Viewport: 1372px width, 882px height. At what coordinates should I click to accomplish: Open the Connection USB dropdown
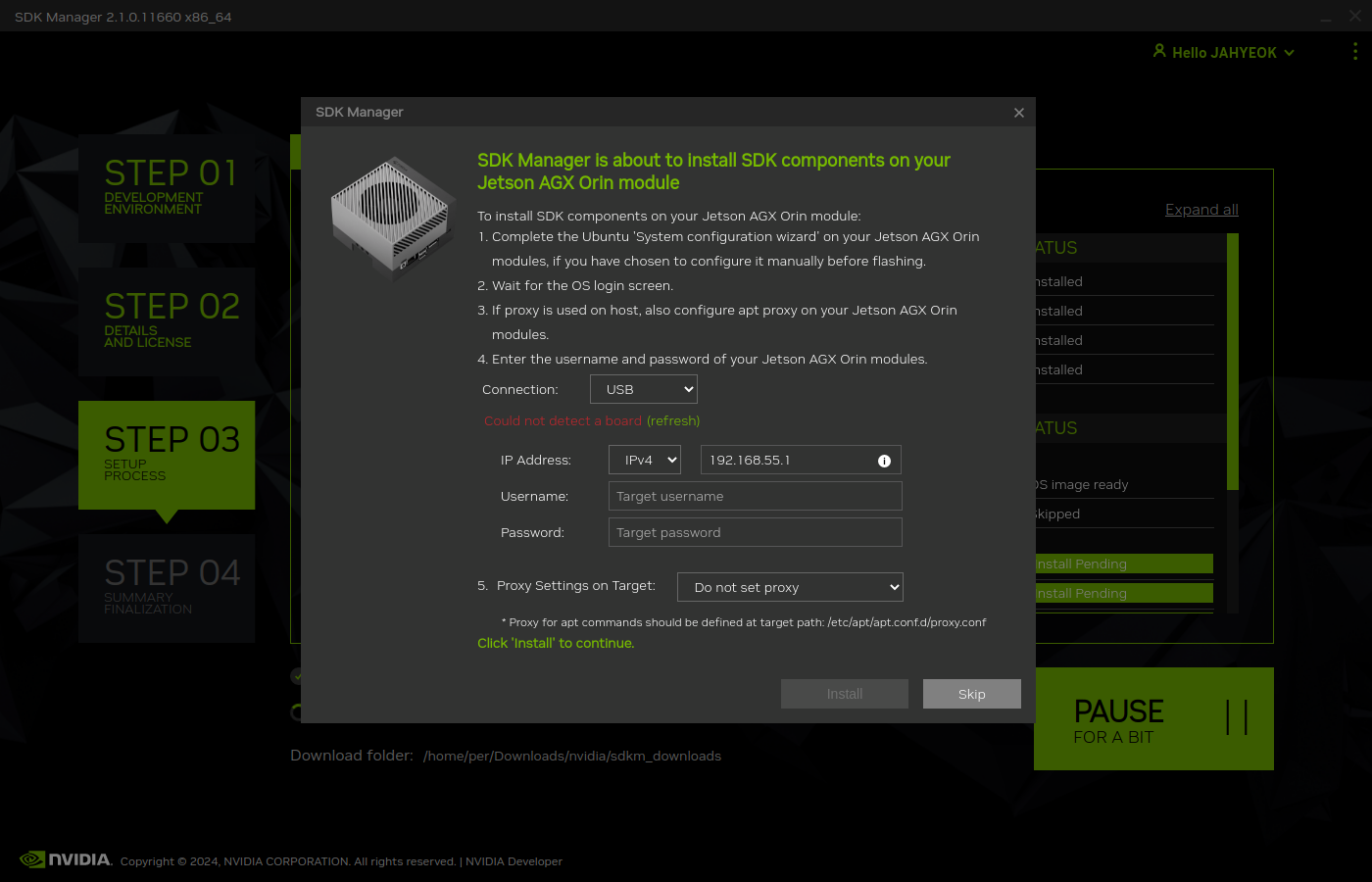pos(644,389)
